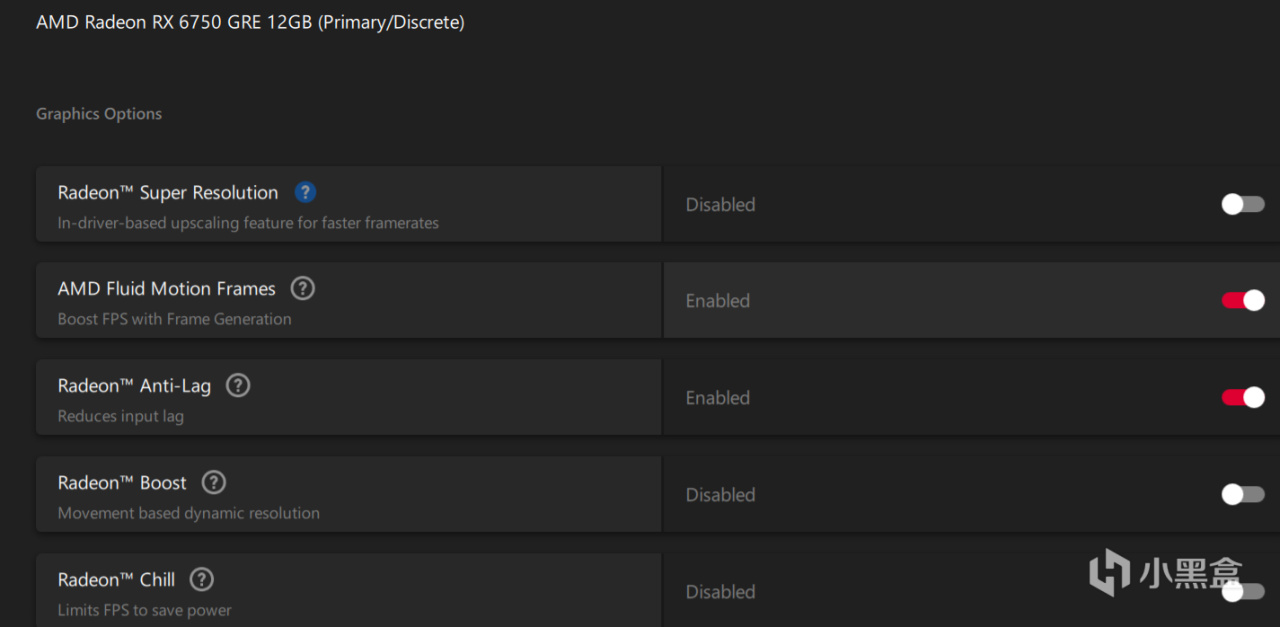Disable the Radeon Anti-Lag toggle

(1242, 398)
